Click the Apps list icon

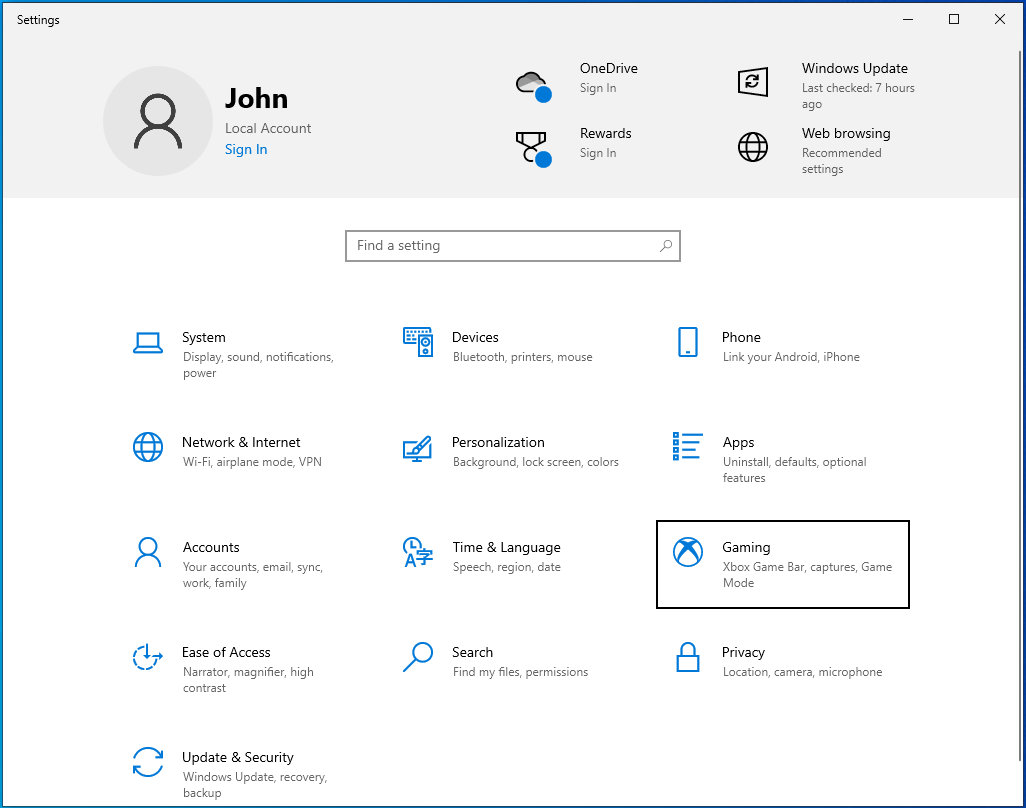[x=688, y=447]
